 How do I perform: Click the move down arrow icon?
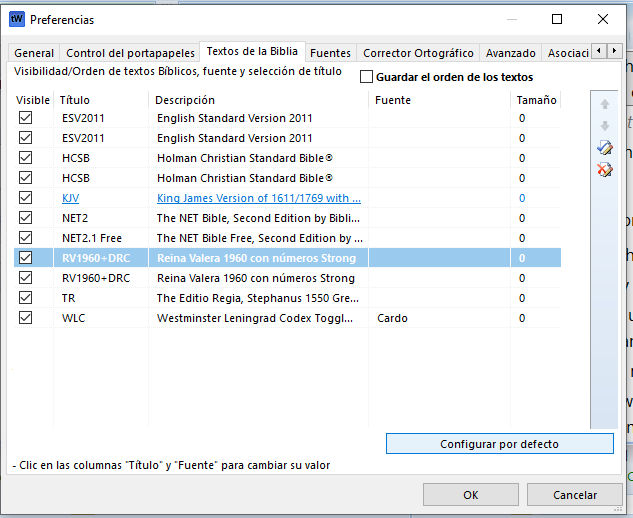pos(604,126)
